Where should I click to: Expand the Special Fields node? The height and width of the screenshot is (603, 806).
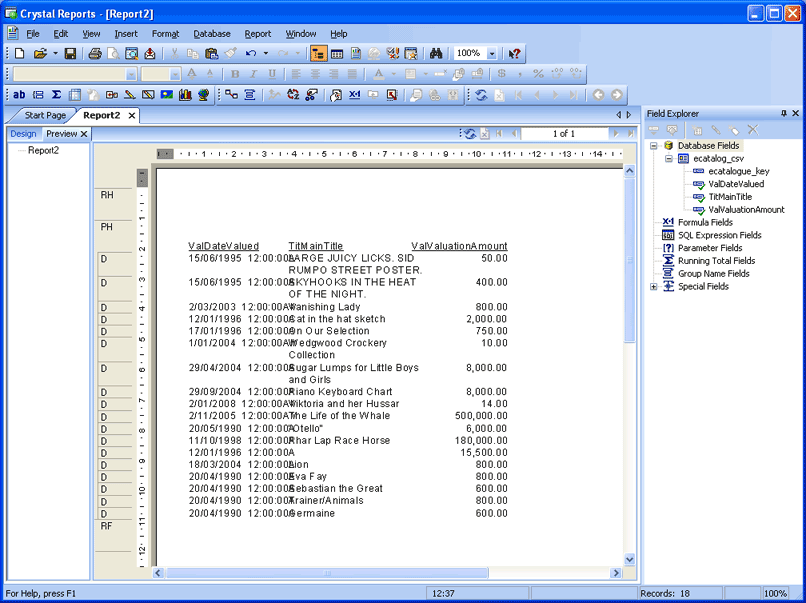653,286
